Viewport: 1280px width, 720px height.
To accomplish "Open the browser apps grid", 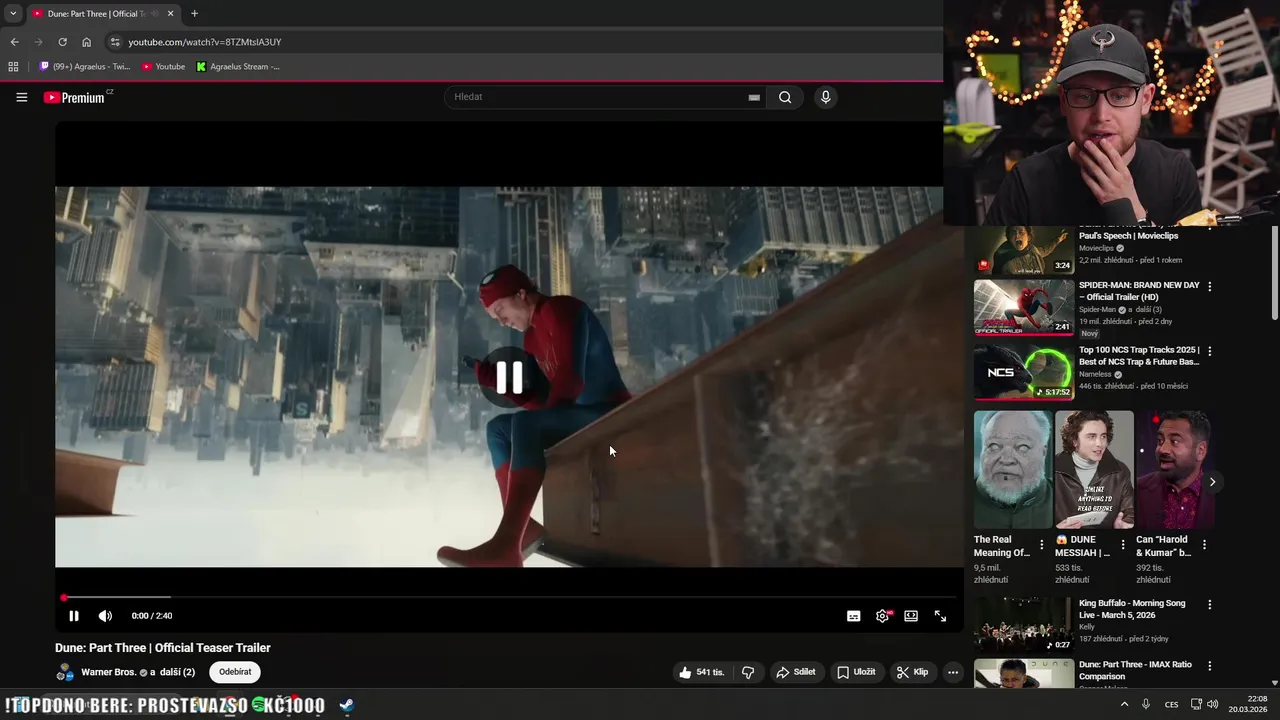I will (13, 67).
